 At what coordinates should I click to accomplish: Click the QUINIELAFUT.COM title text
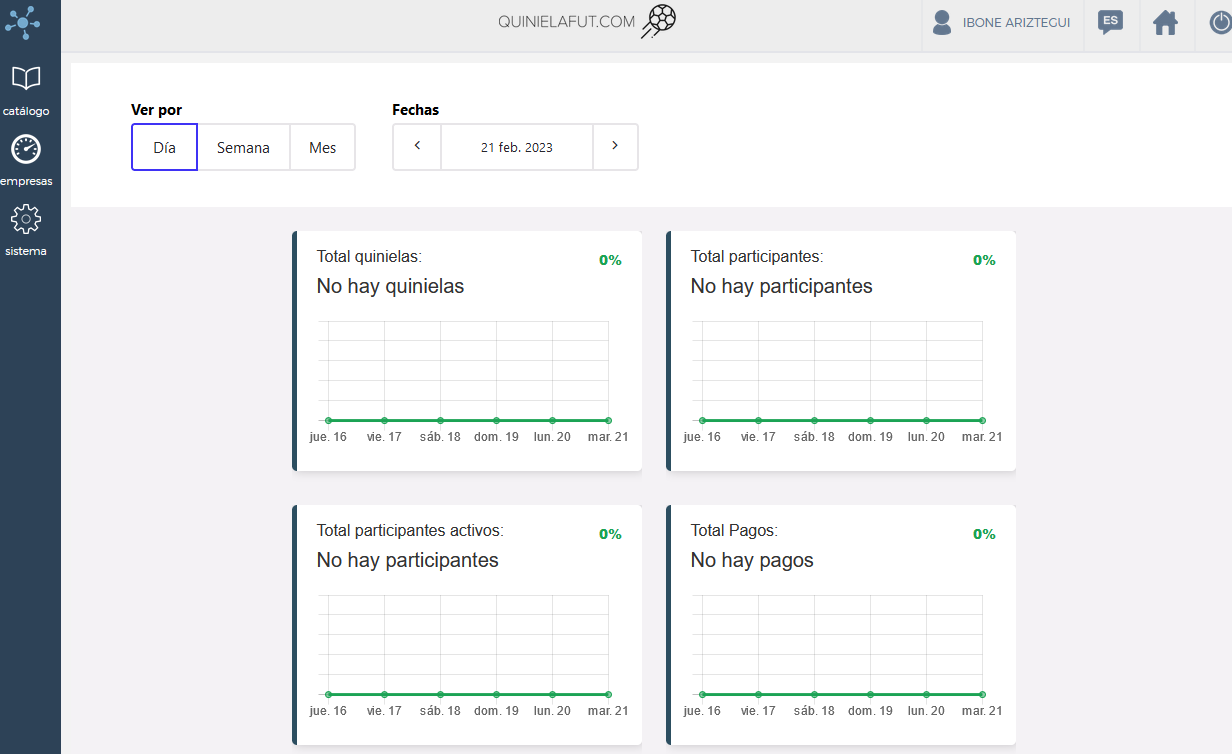[x=566, y=22]
